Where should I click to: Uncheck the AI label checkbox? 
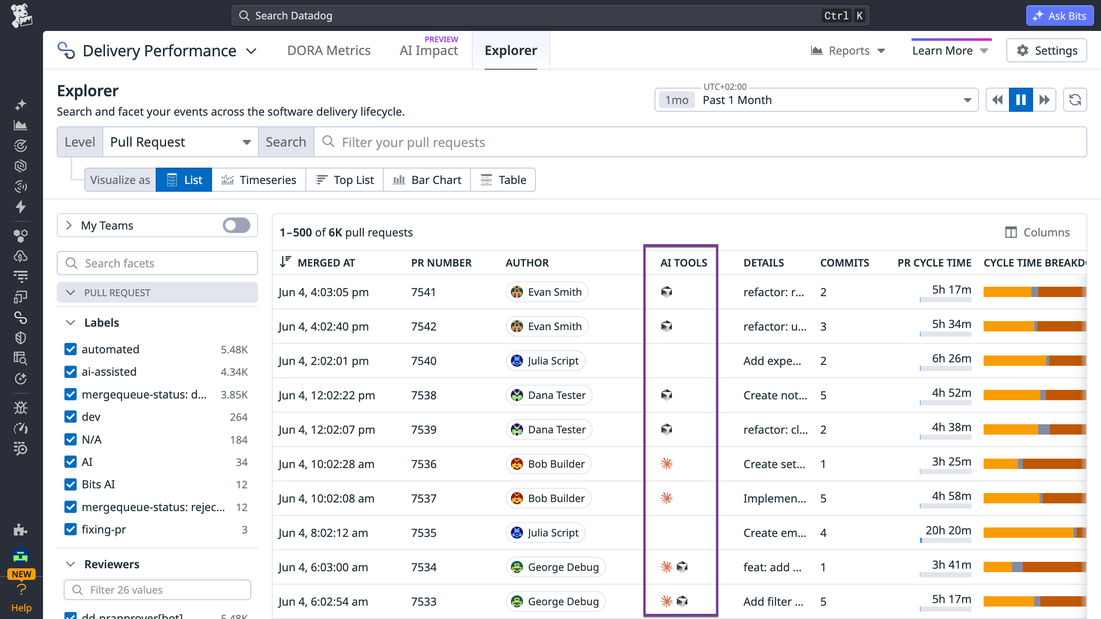coord(70,462)
